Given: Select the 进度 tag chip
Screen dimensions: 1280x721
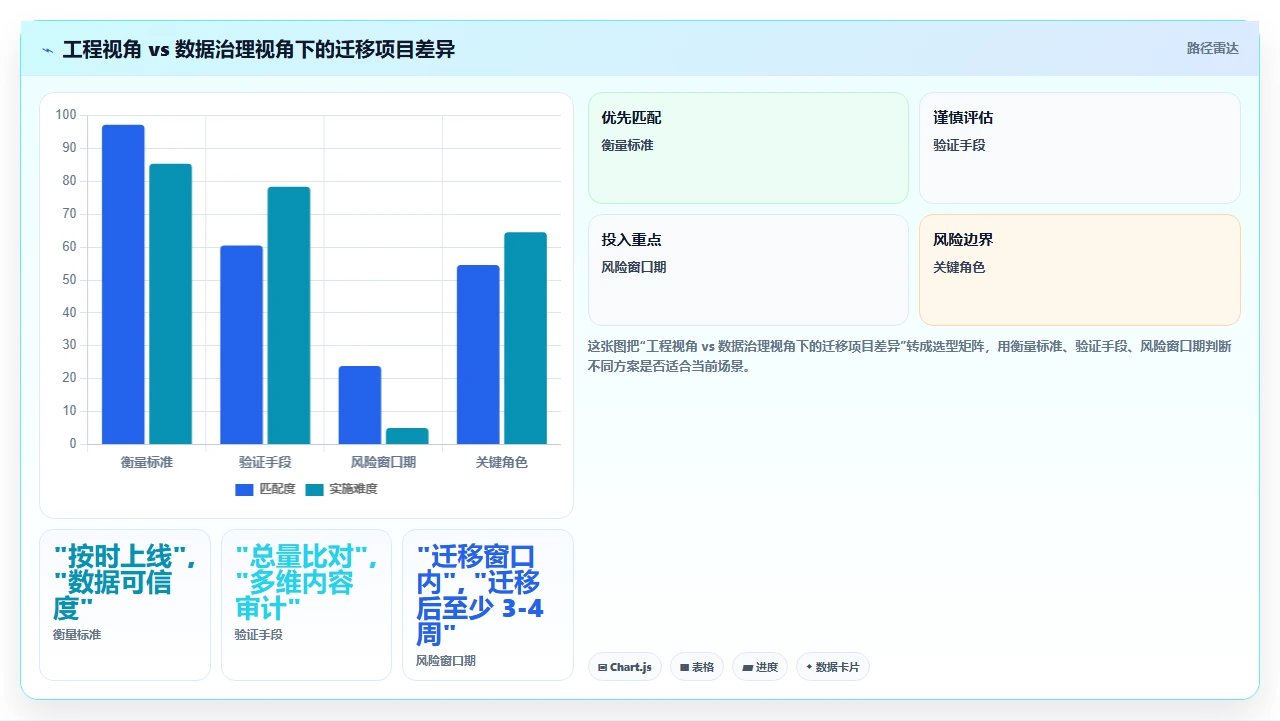Looking at the screenshot, I should tap(760, 667).
